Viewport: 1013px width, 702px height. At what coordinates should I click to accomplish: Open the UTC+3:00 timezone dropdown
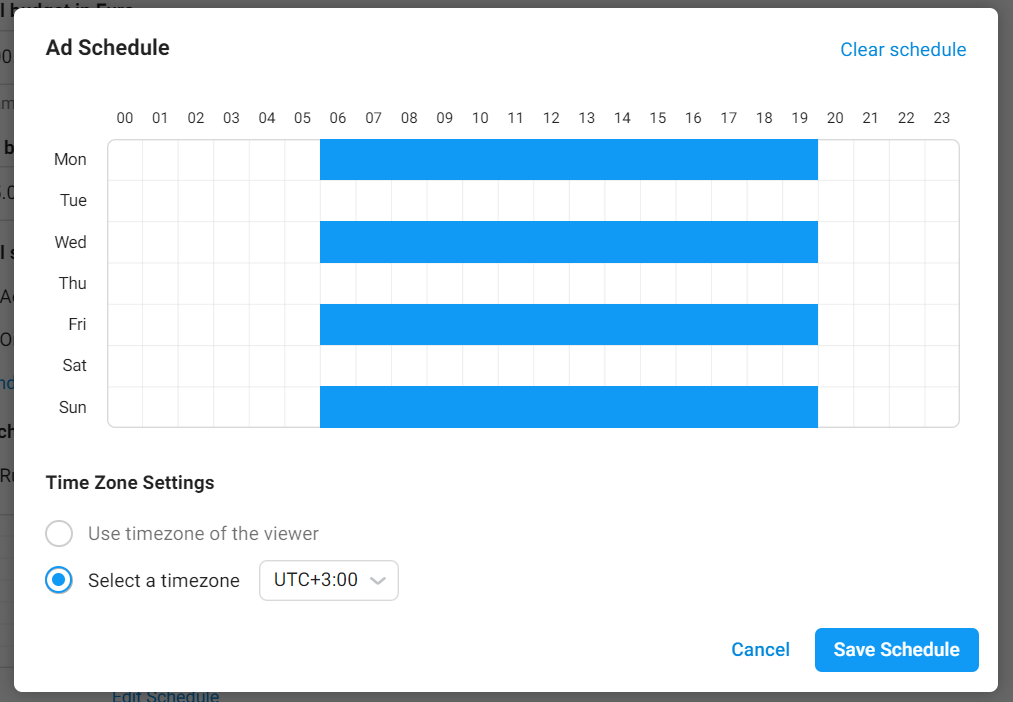coord(328,581)
